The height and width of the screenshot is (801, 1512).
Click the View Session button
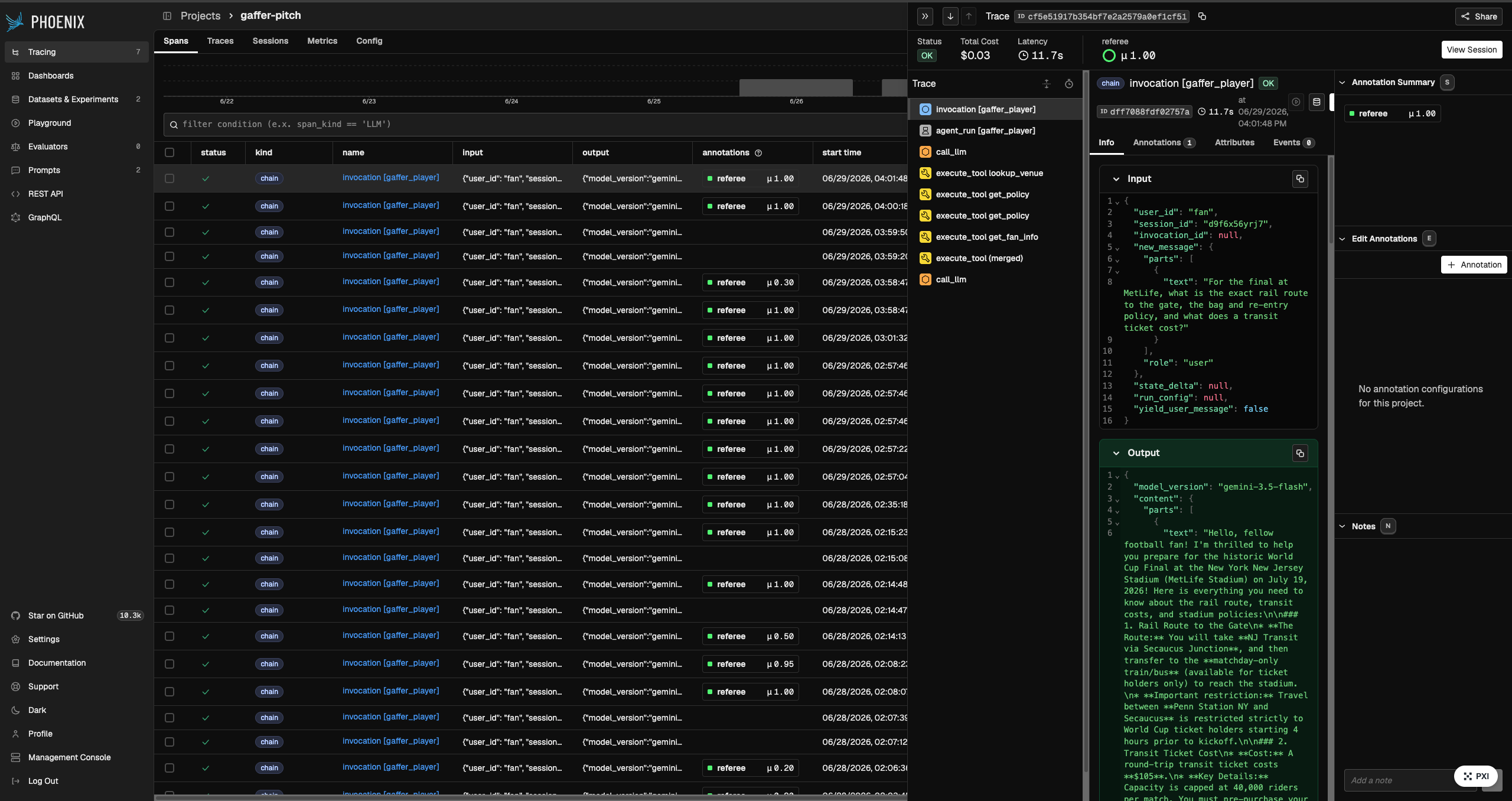[x=1472, y=50]
